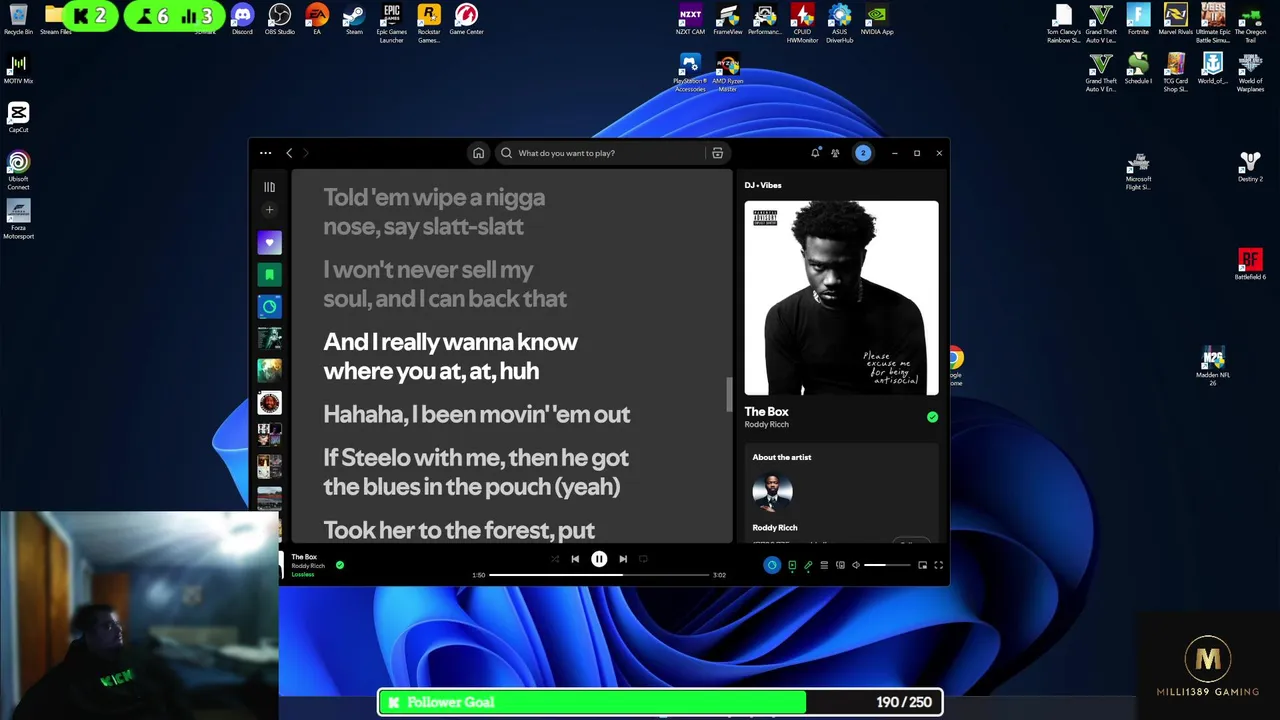
Task: Open the What's New notifications bell
Action: [815, 153]
